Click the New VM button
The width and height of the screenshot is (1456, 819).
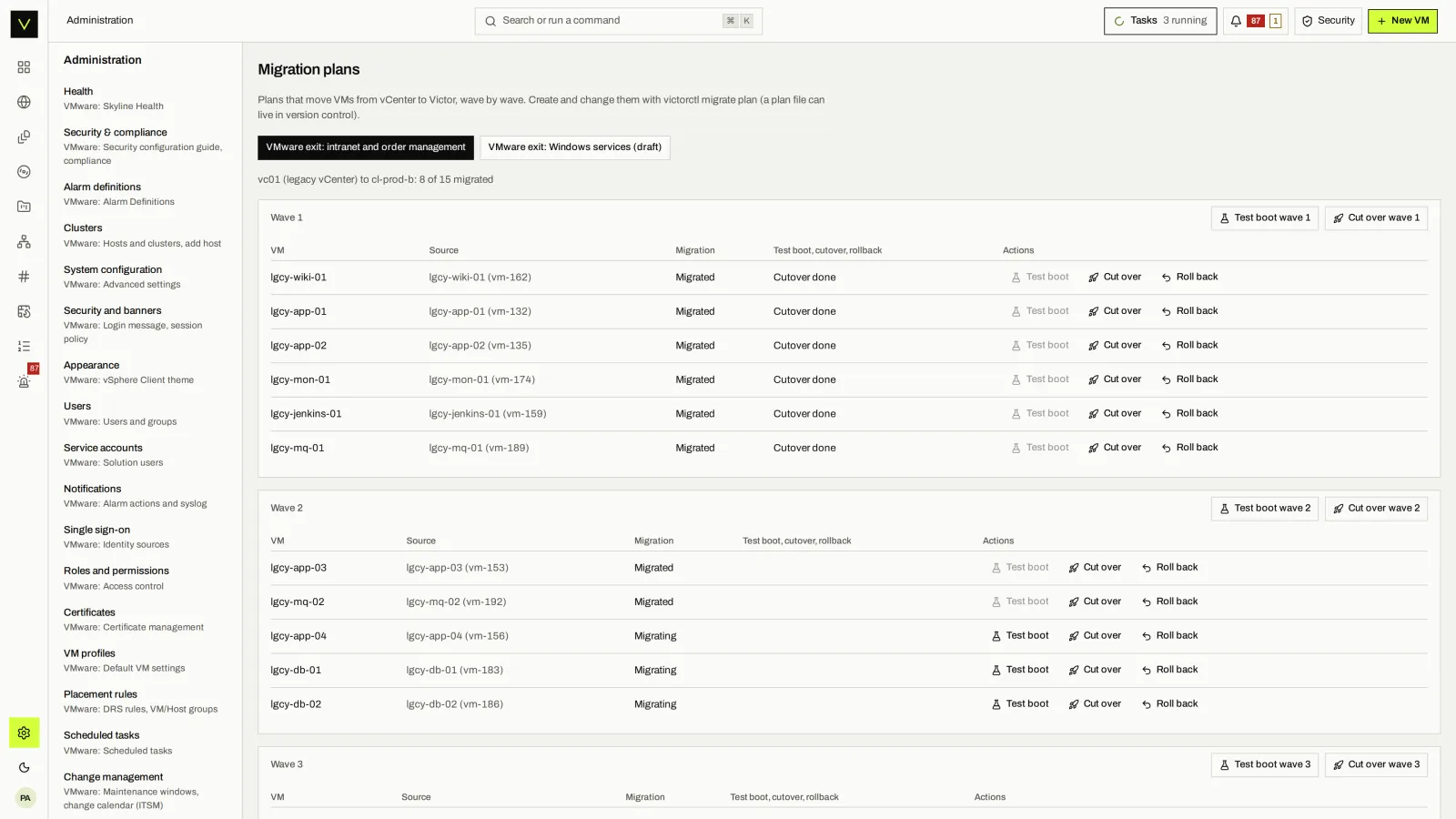click(x=1402, y=21)
